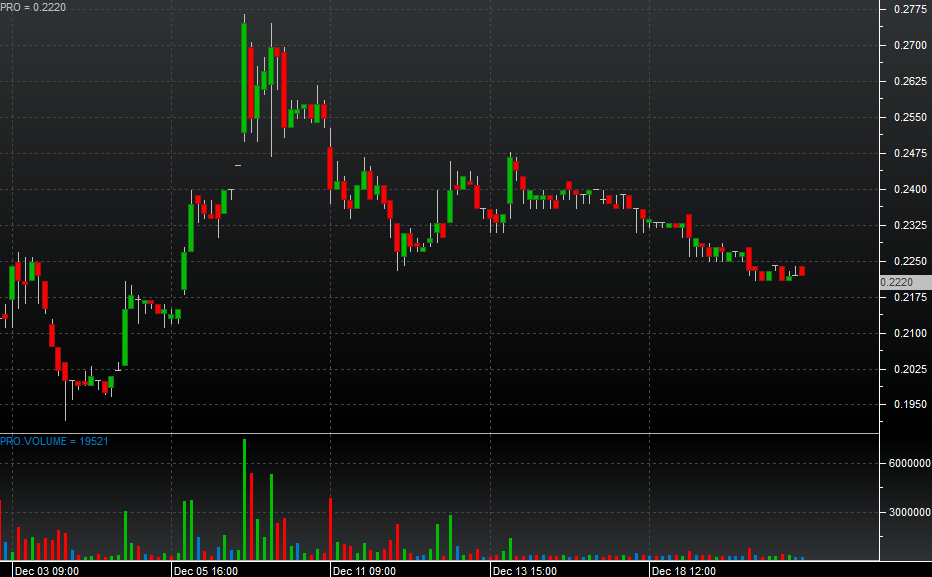Click the tallest green volume bar
Screen dimensions: 932x577
(x=244, y=498)
